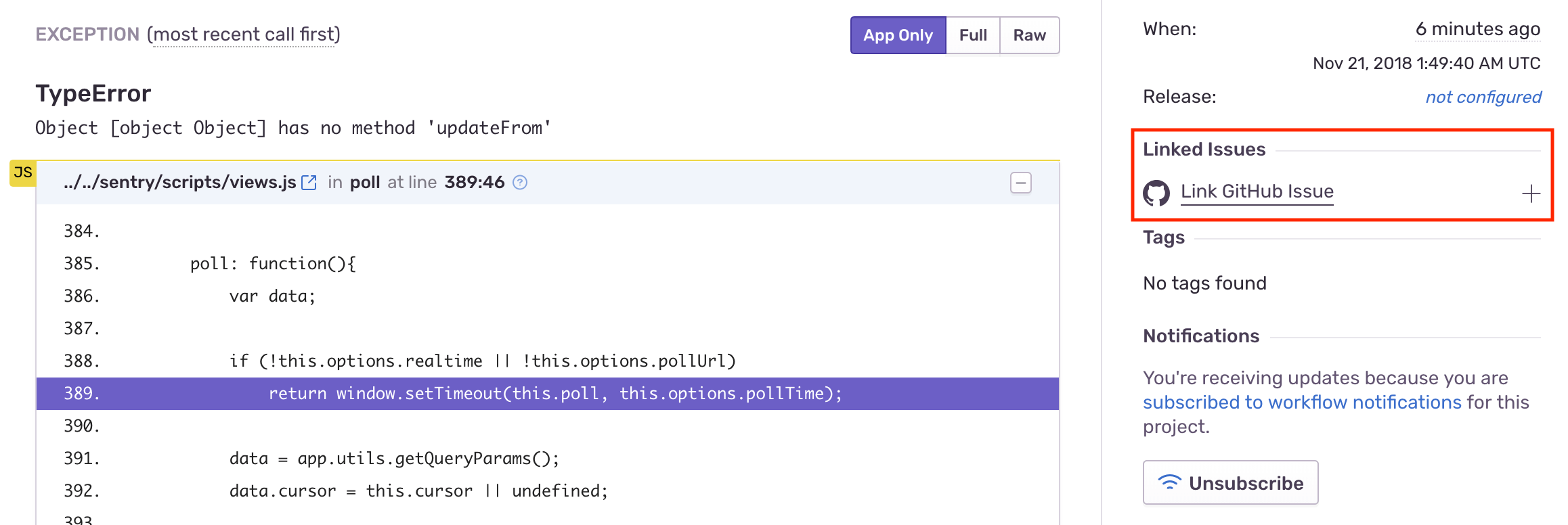Screen dimensions: 1568x525
Task: Click subscribed to workflow notifications
Action: point(1301,402)
